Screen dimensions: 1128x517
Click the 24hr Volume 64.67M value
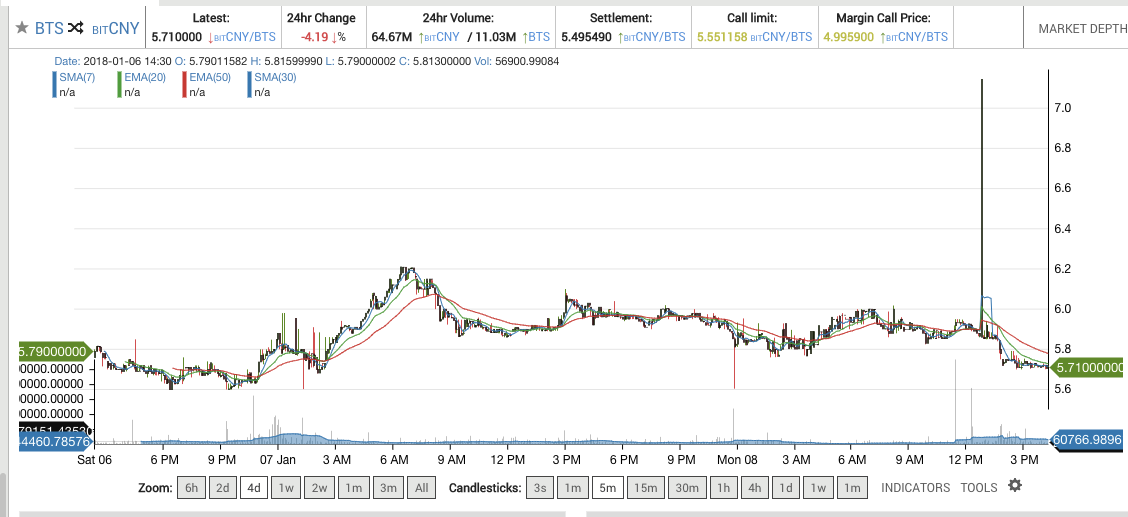click(392, 37)
